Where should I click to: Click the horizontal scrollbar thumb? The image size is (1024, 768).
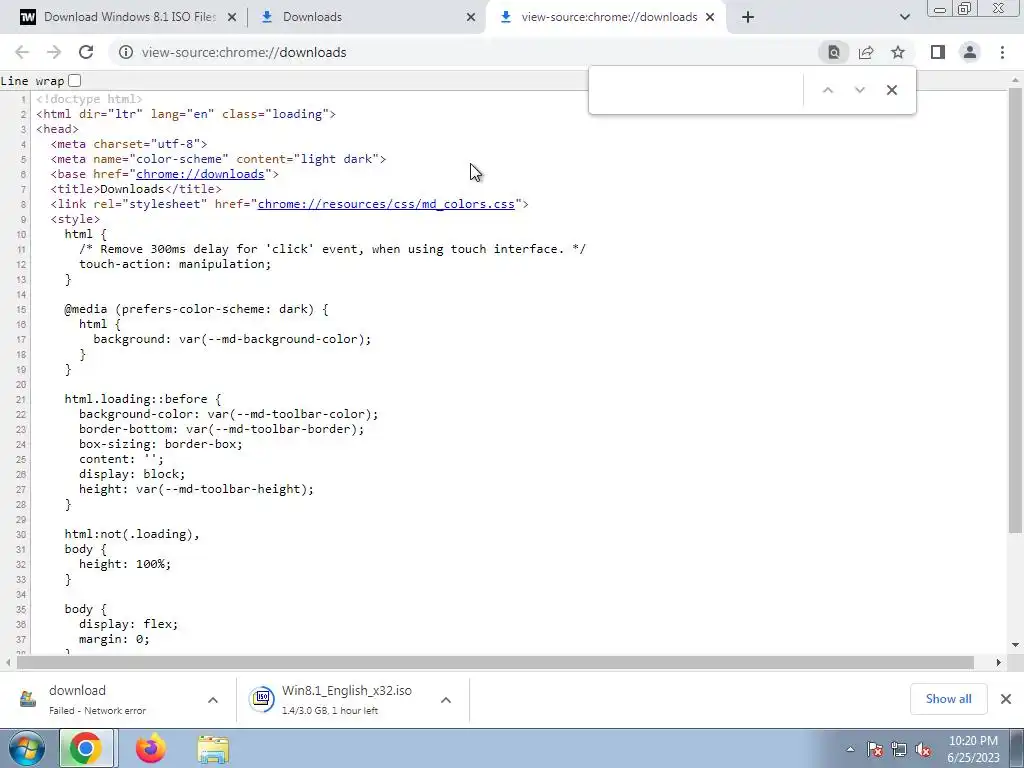[x=495, y=662]
